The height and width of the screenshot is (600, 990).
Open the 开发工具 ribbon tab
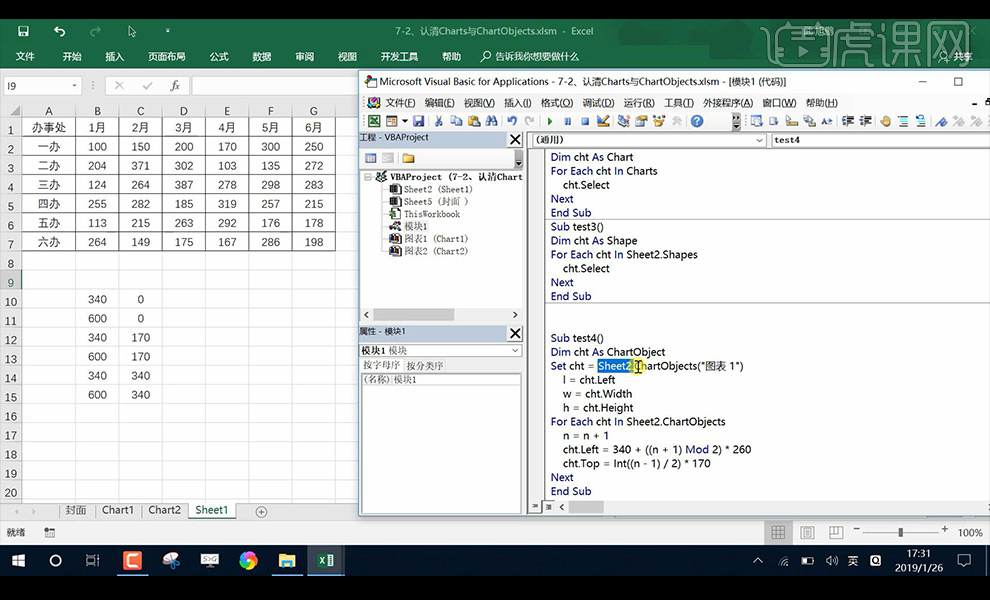click(399, 57)
